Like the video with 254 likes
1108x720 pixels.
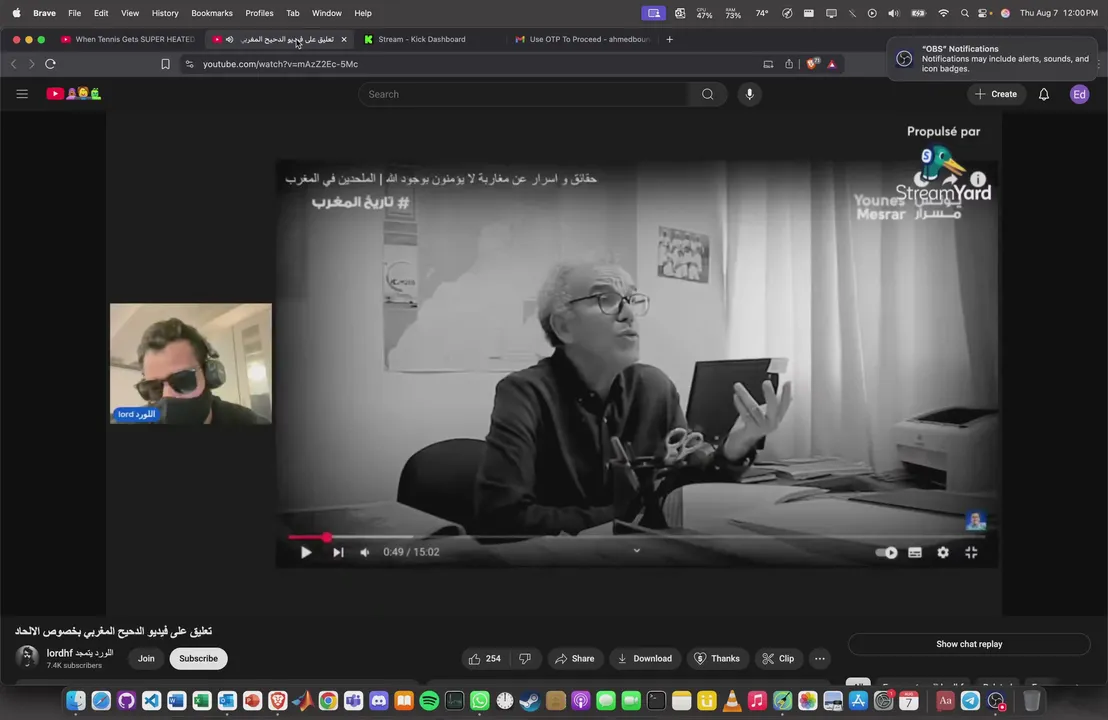(x=485, y=659)
